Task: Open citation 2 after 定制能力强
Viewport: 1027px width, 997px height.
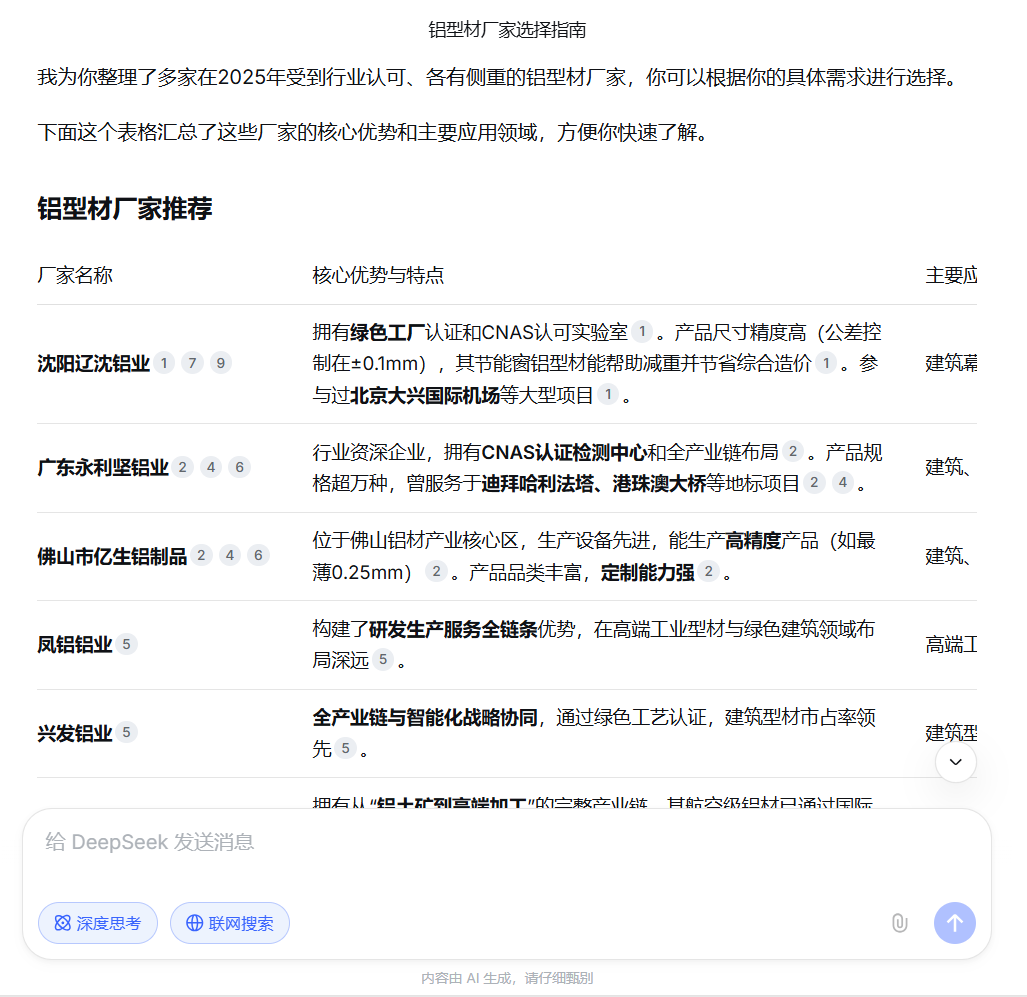Action: (x=709, y=572)
